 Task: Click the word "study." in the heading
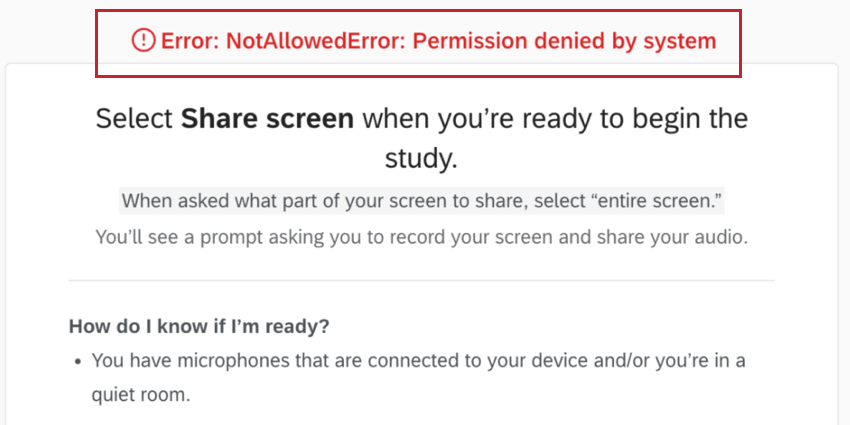pyautogui.click(x=421, y=159)
